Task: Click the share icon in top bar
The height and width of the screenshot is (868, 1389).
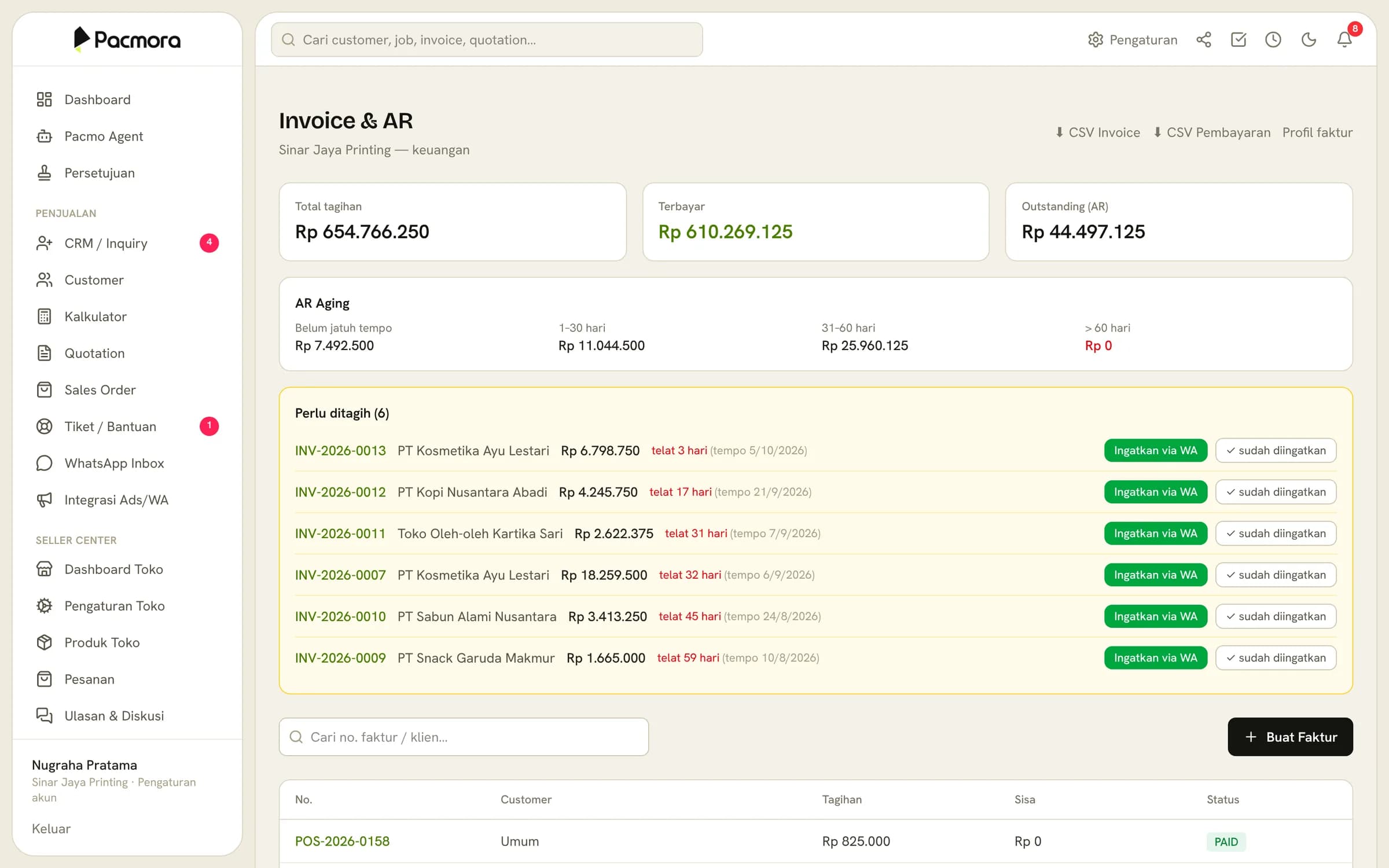Action: pos(1204,40)
